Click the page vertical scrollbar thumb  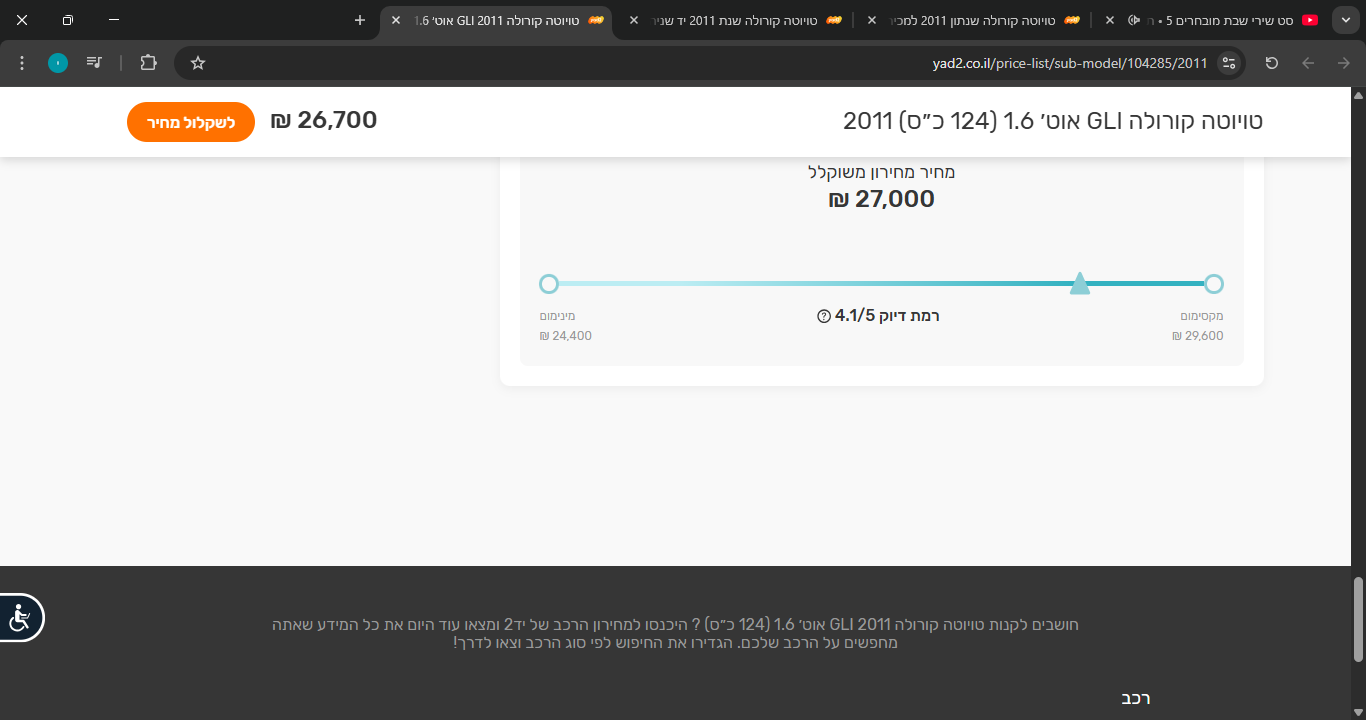click(1358, 618)
